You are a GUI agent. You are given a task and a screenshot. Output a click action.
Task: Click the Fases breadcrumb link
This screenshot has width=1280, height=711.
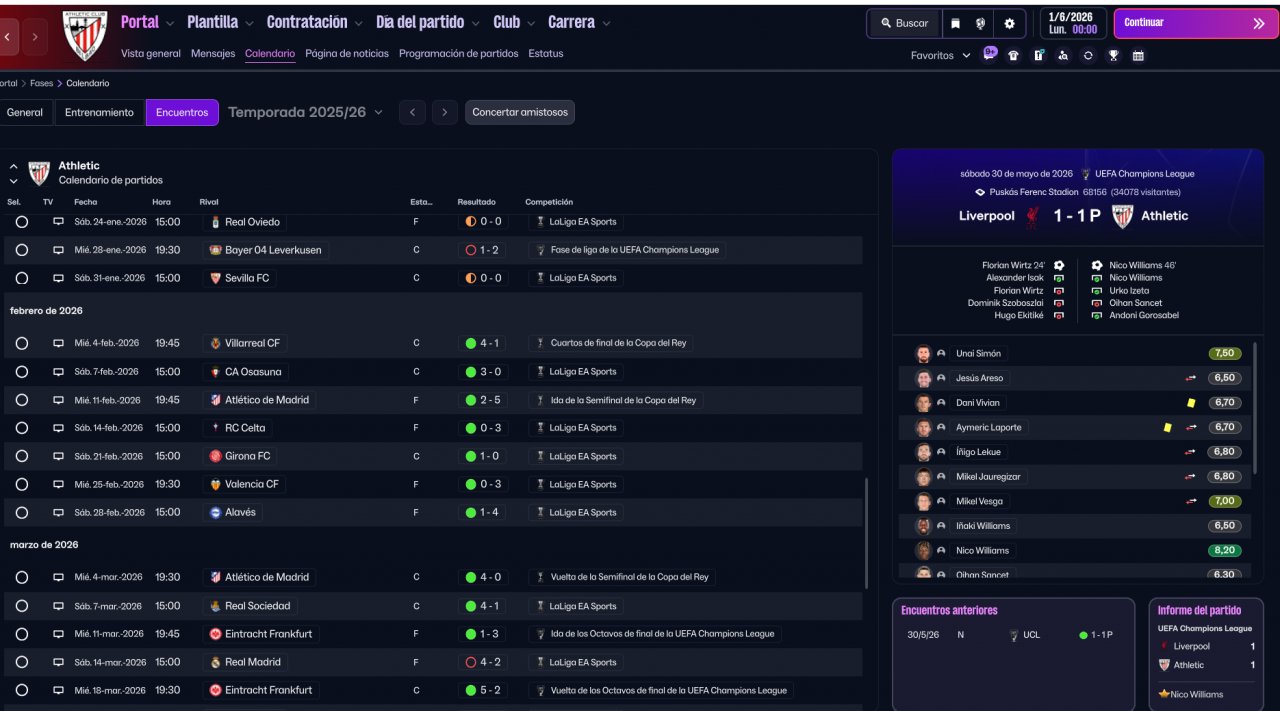[41, 83]
